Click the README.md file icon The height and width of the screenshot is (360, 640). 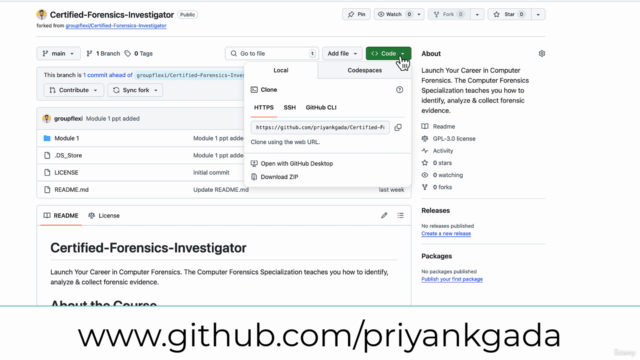(x=47, y=190)
